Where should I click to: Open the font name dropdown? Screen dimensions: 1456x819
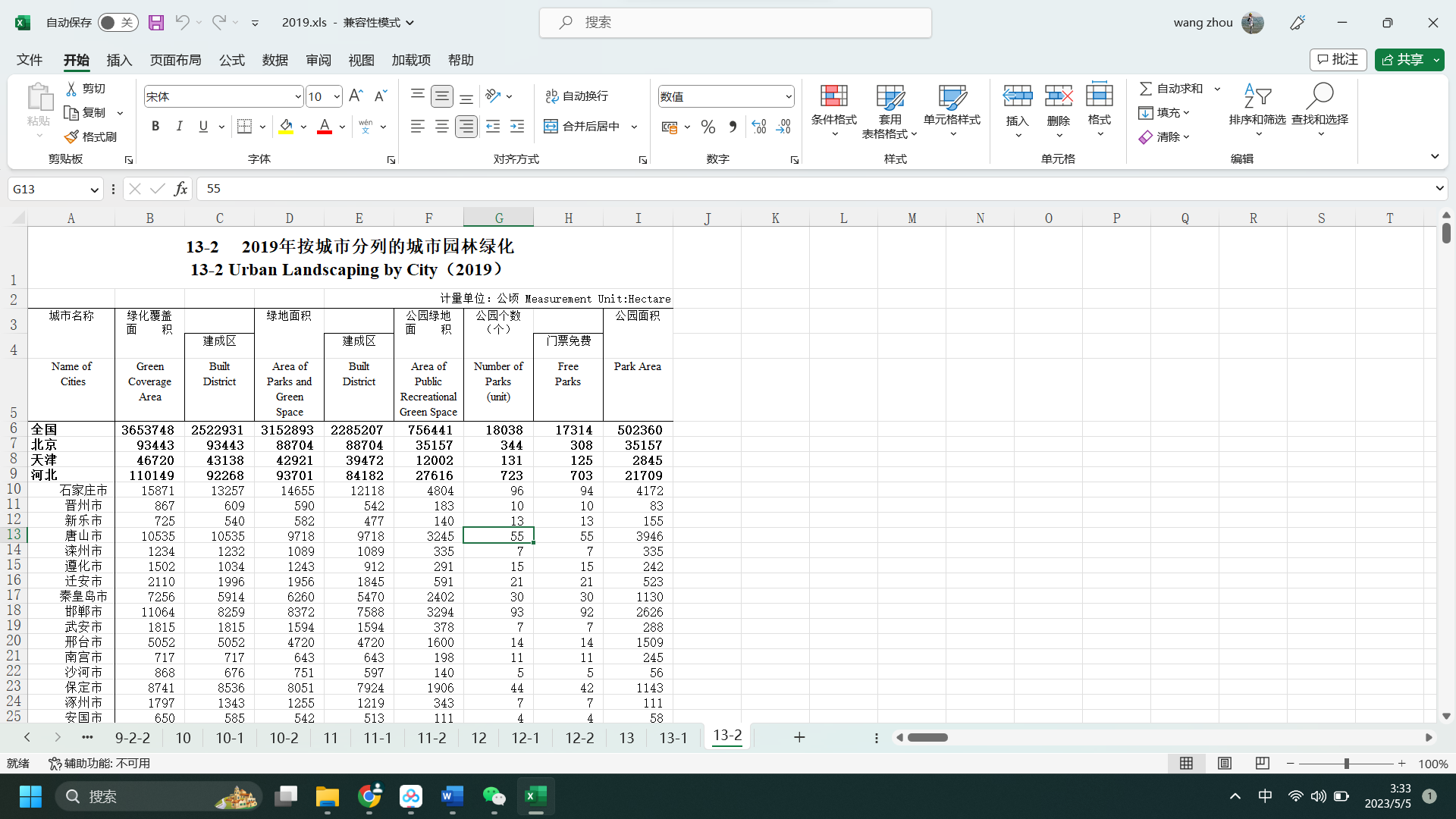coord(297,96)
